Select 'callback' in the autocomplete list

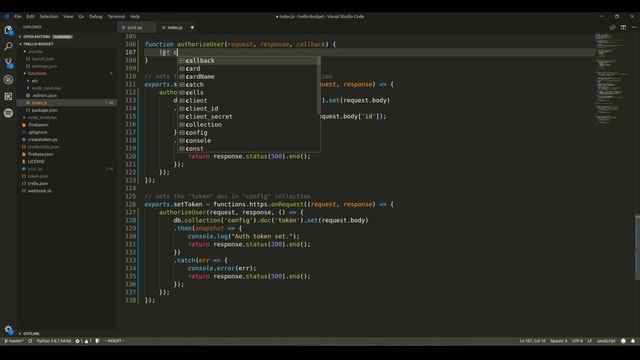(247, 60)
